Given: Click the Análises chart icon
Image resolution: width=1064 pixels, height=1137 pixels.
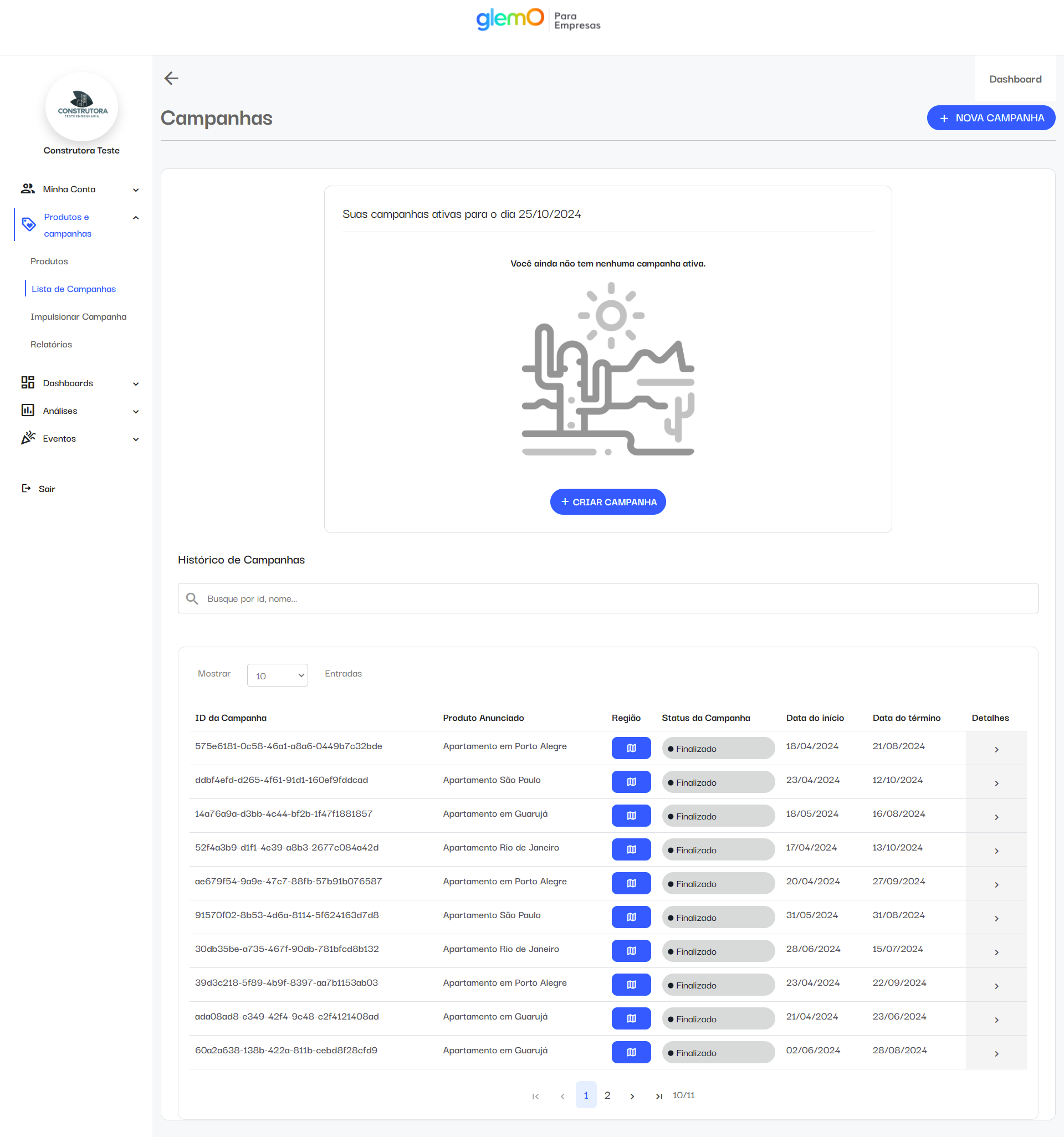Looking at the screenshot, I should tap(28, 410).
